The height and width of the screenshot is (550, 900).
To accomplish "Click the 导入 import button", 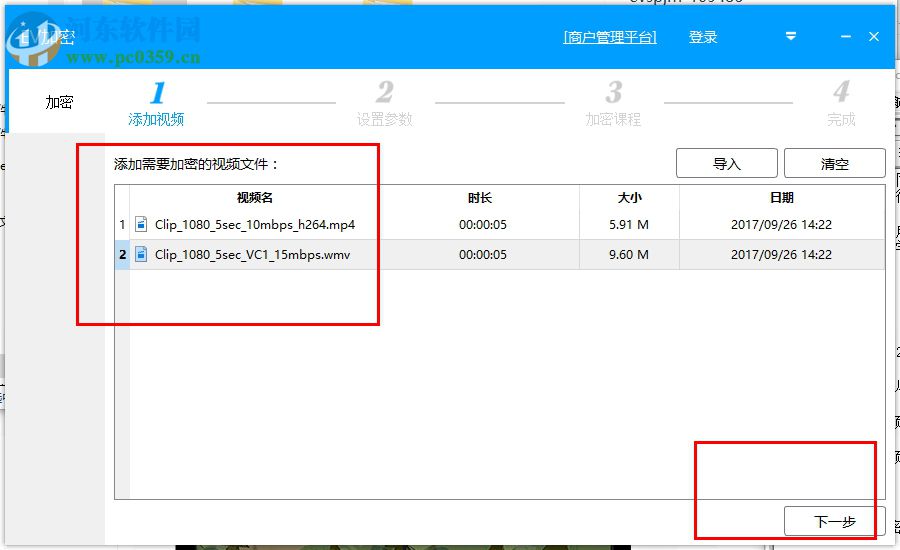I will 727,164.
